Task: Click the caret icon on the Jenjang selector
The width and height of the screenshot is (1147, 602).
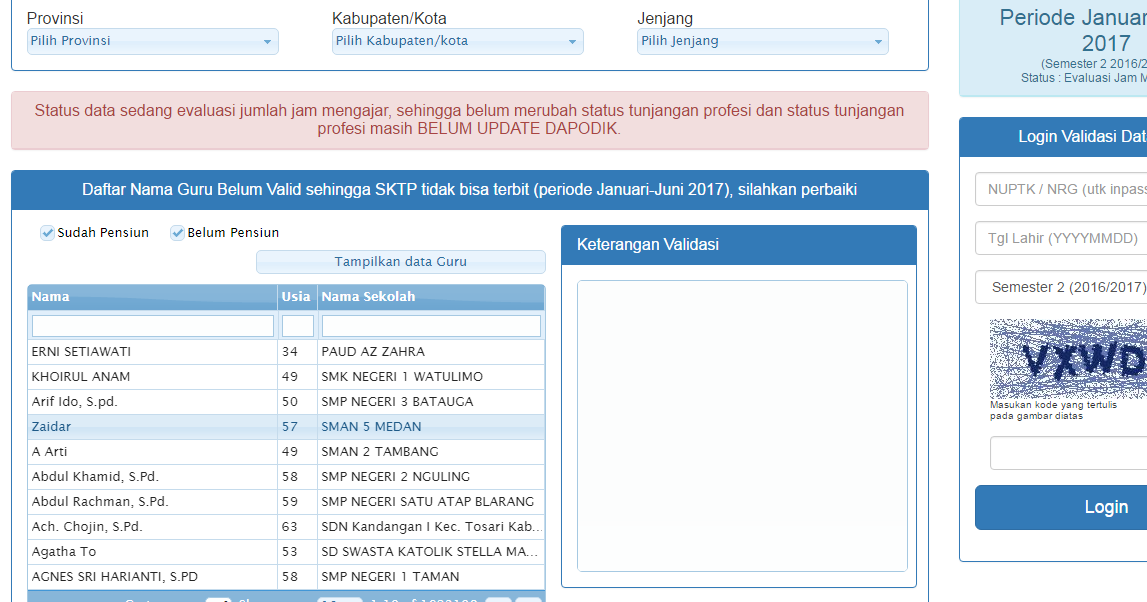Action: click(877, 42)
